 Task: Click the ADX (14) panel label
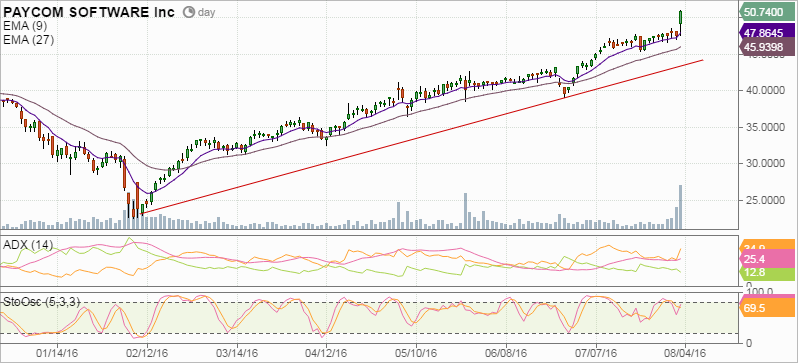tap(28, 245)
